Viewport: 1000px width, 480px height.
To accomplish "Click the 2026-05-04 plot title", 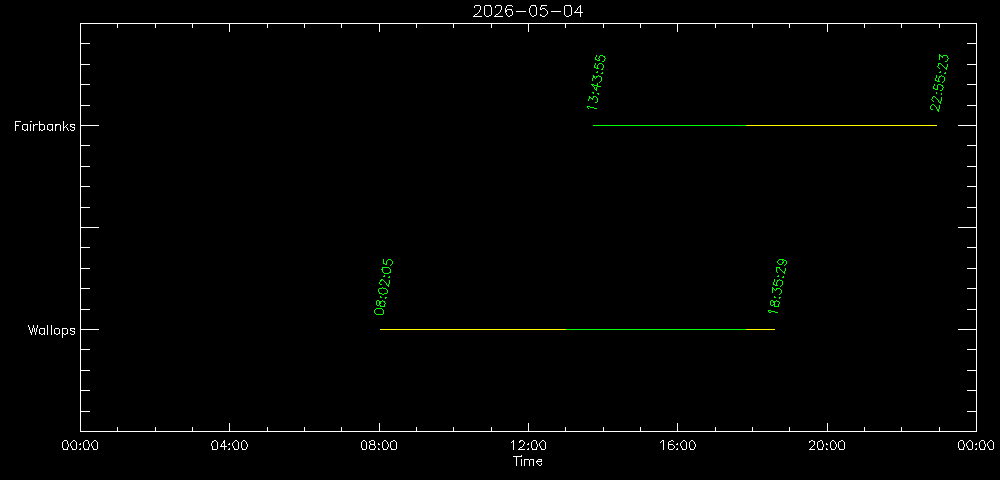I will [528, 11].
